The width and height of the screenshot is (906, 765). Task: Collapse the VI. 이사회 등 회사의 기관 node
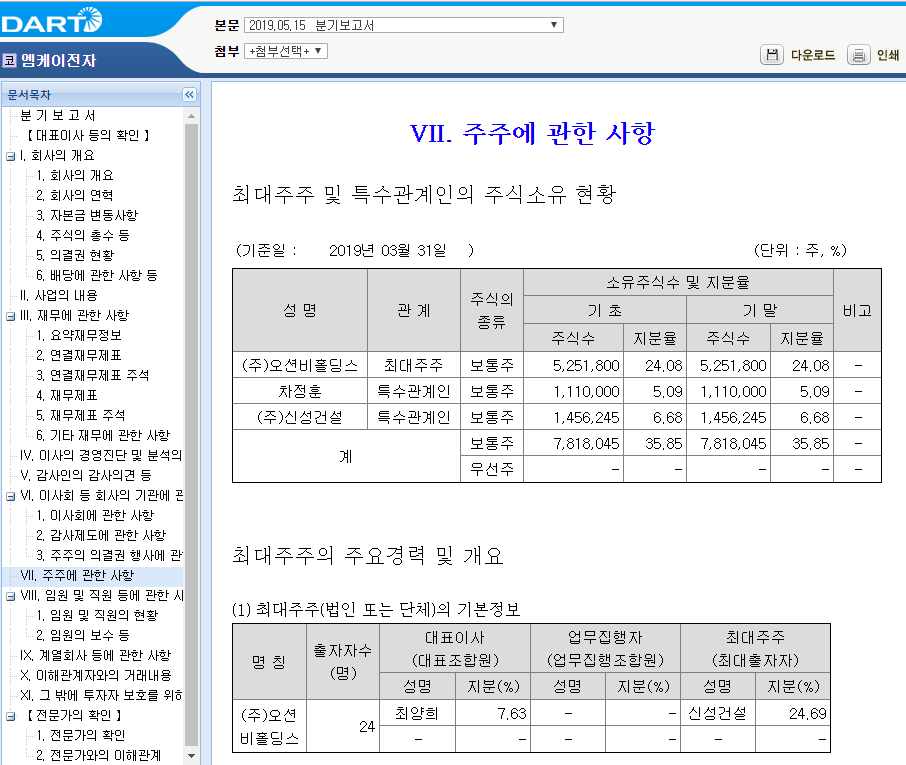click(x=10, y=496)
